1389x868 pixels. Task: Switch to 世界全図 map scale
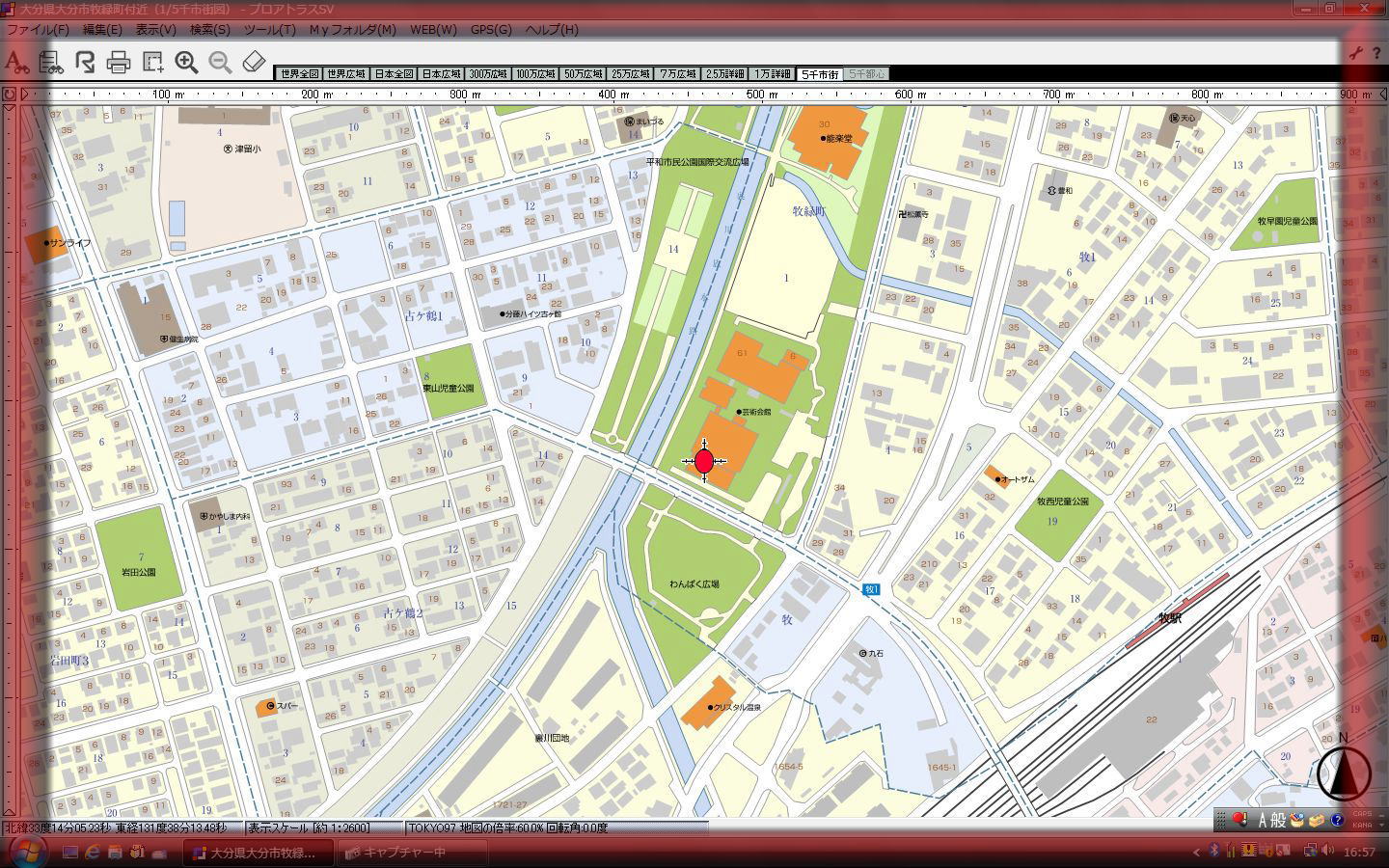click(x=298, y=74)
